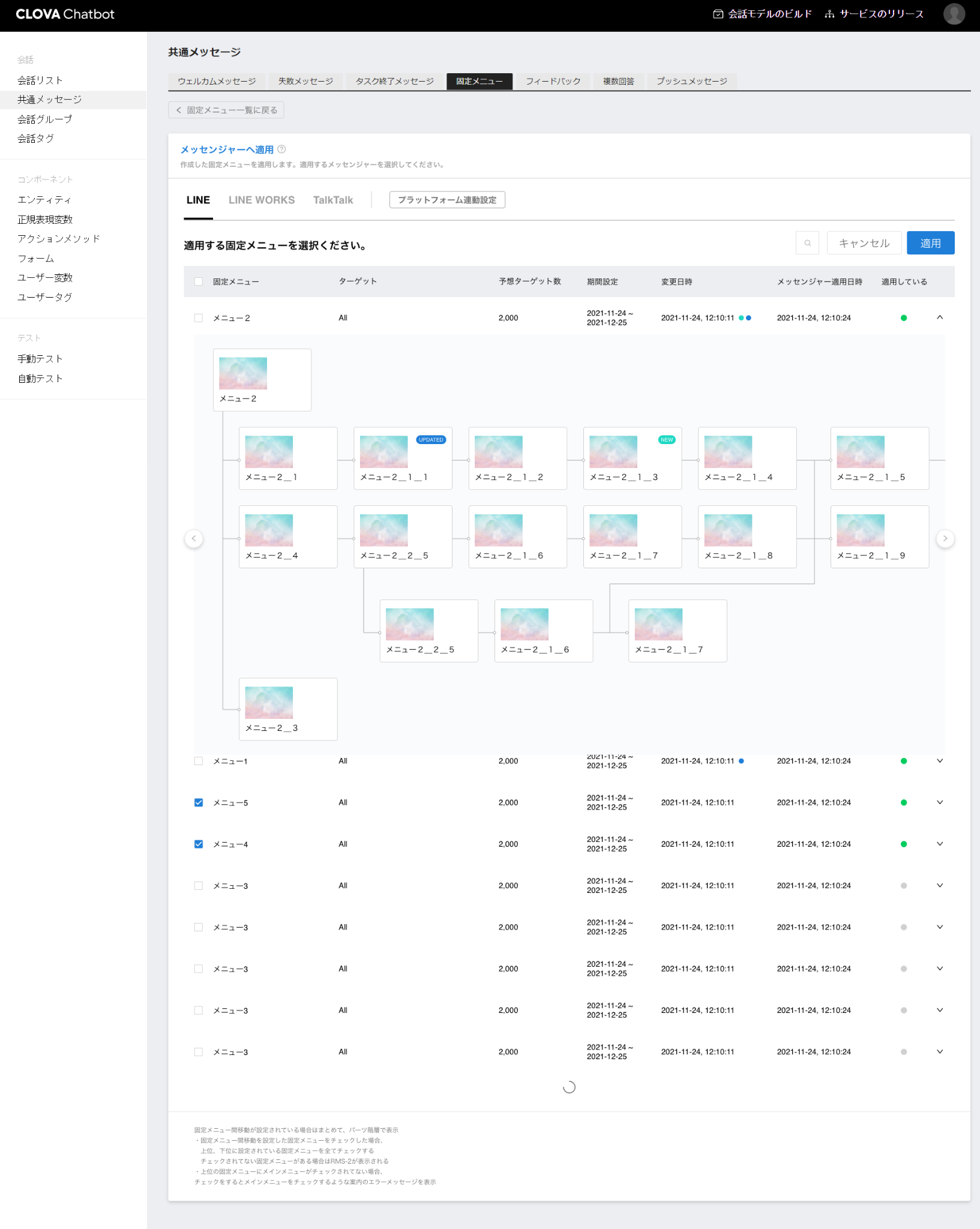
Task: Click the UPDATED badge on メニュー2_1_1
Action: tap(431, 440)
